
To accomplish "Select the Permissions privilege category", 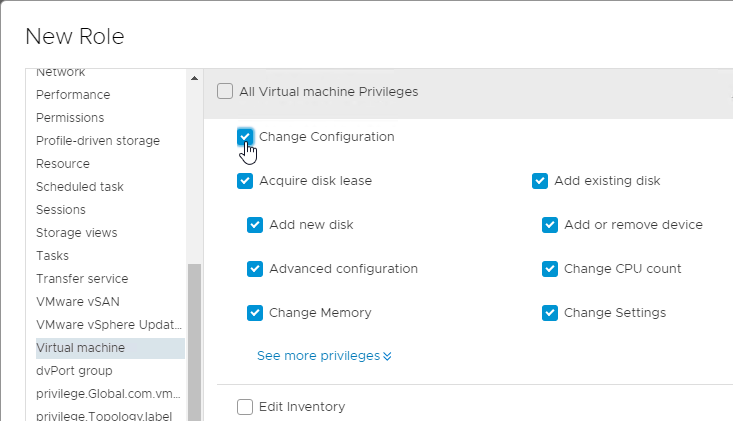I will tap(70, 118).
